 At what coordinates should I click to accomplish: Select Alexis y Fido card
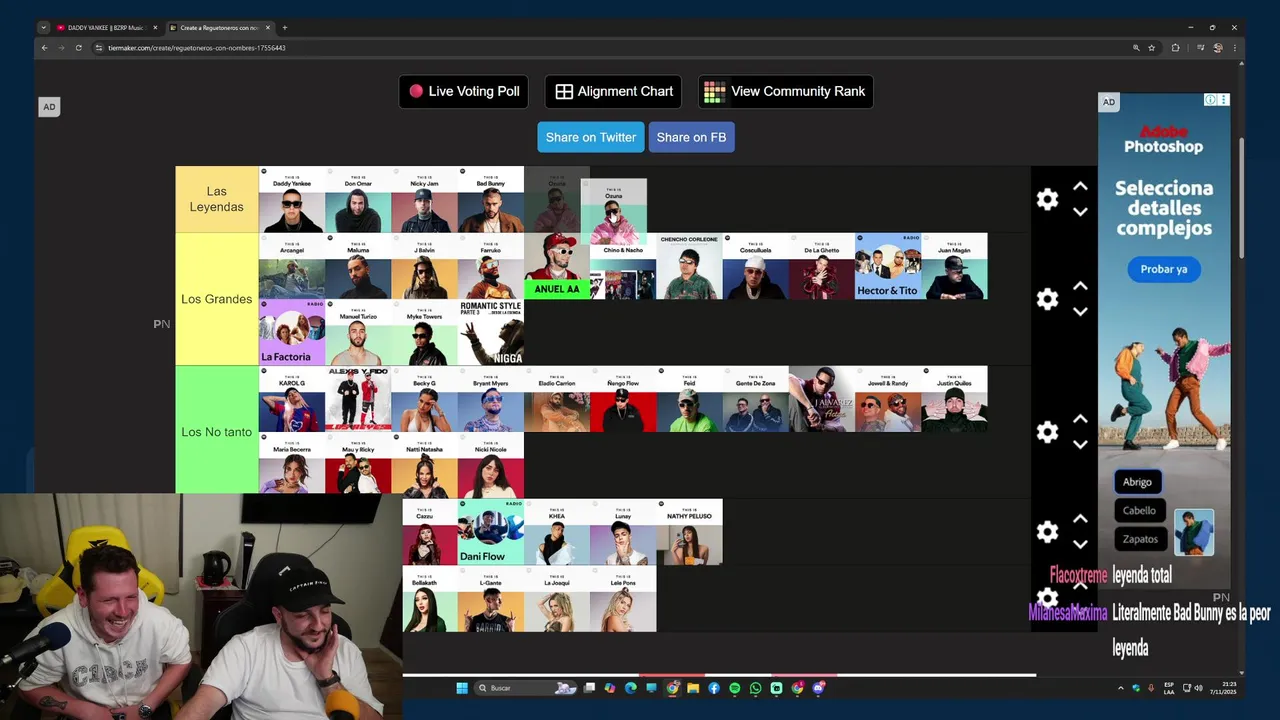pyautogui.click(x=358, y=399)
